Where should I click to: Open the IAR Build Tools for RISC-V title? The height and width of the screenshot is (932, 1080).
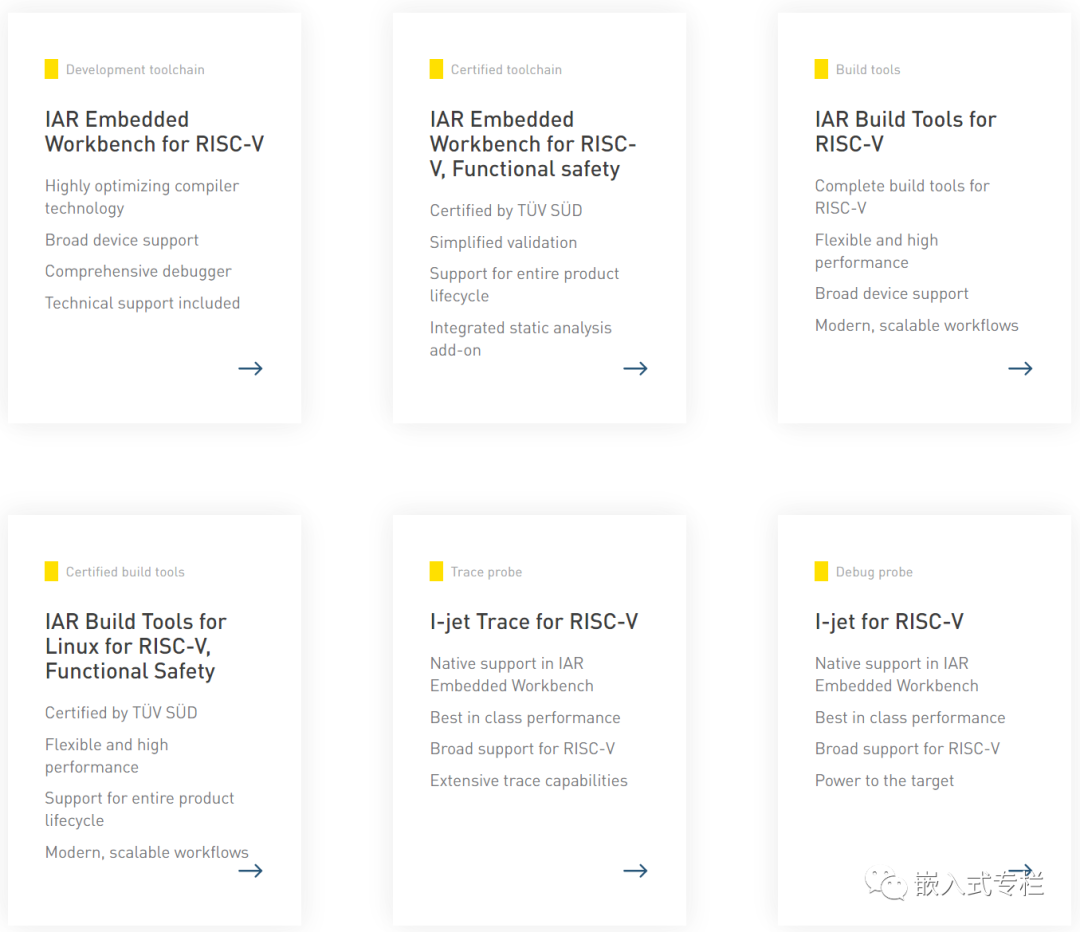click(905, 132)
